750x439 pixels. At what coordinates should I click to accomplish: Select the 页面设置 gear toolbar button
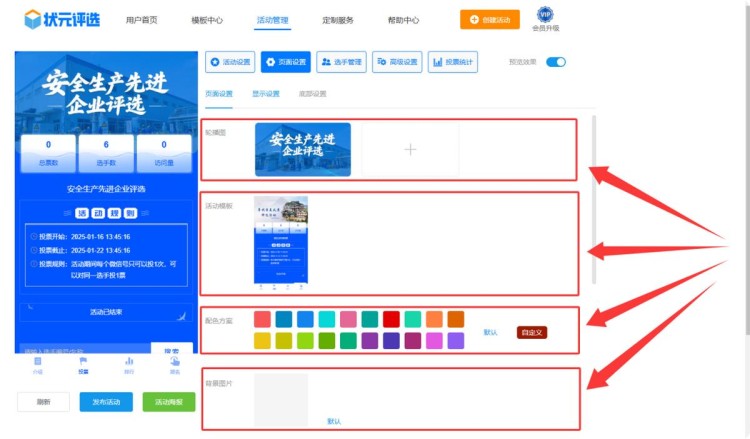(286, 62)
